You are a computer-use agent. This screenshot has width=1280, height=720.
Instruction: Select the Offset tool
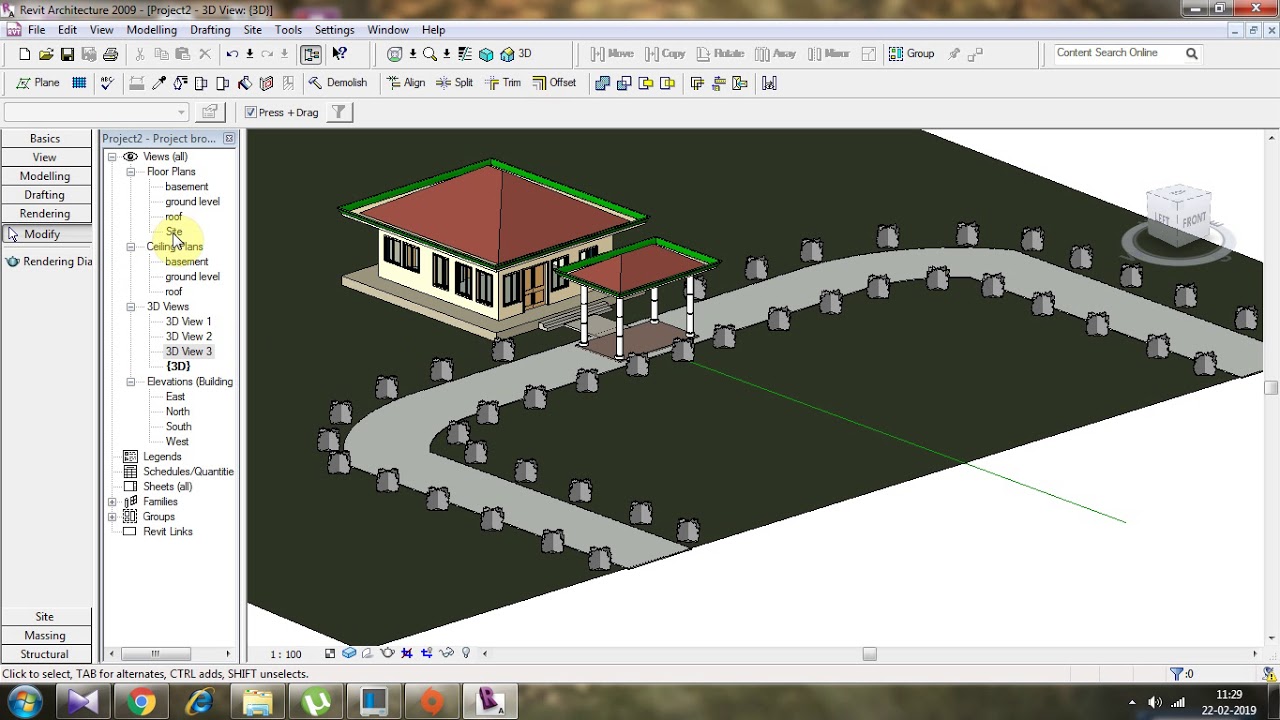(554, 83)
